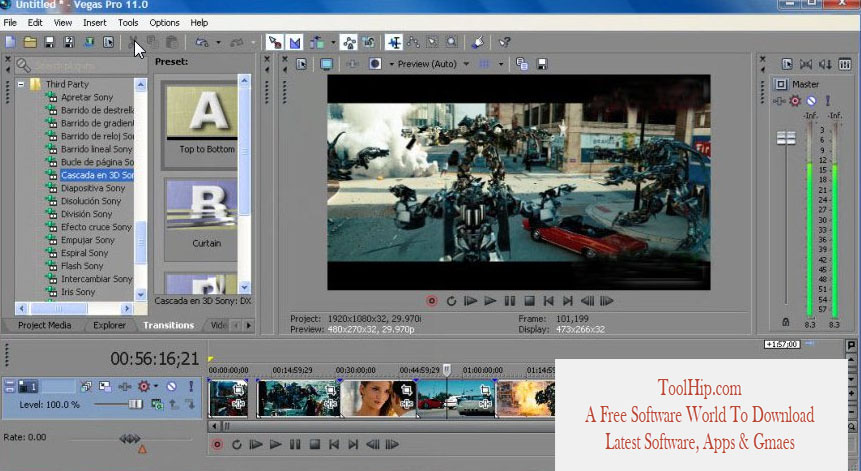Click the Auto Ripple icon
The height and width of the screenshot is (471, 861).
click(317, 42)
